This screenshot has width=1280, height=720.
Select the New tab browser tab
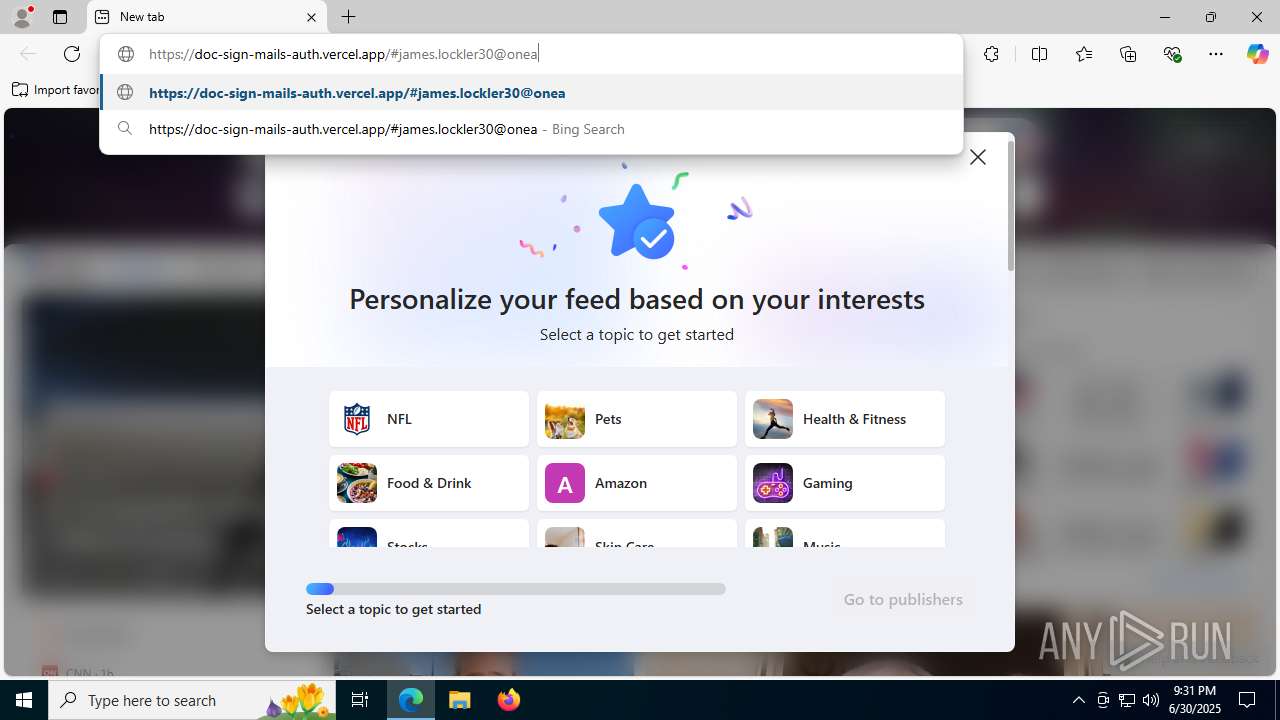coord(207,17)
